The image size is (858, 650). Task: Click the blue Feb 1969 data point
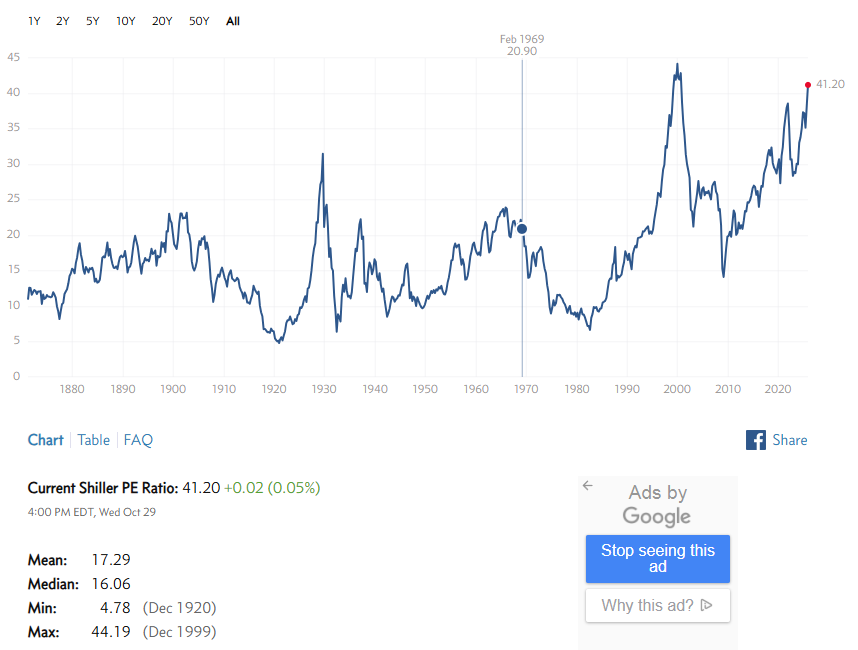(522, 229)
